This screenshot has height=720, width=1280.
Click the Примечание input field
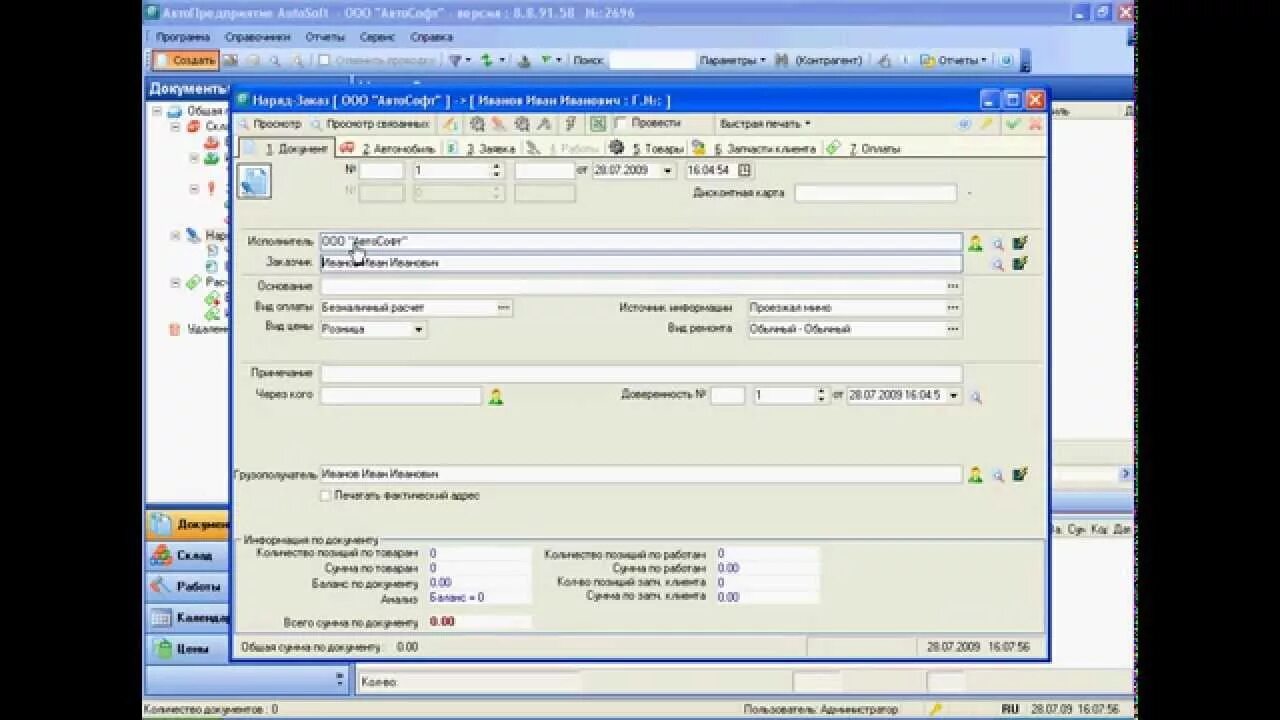(x=641, y=373)
